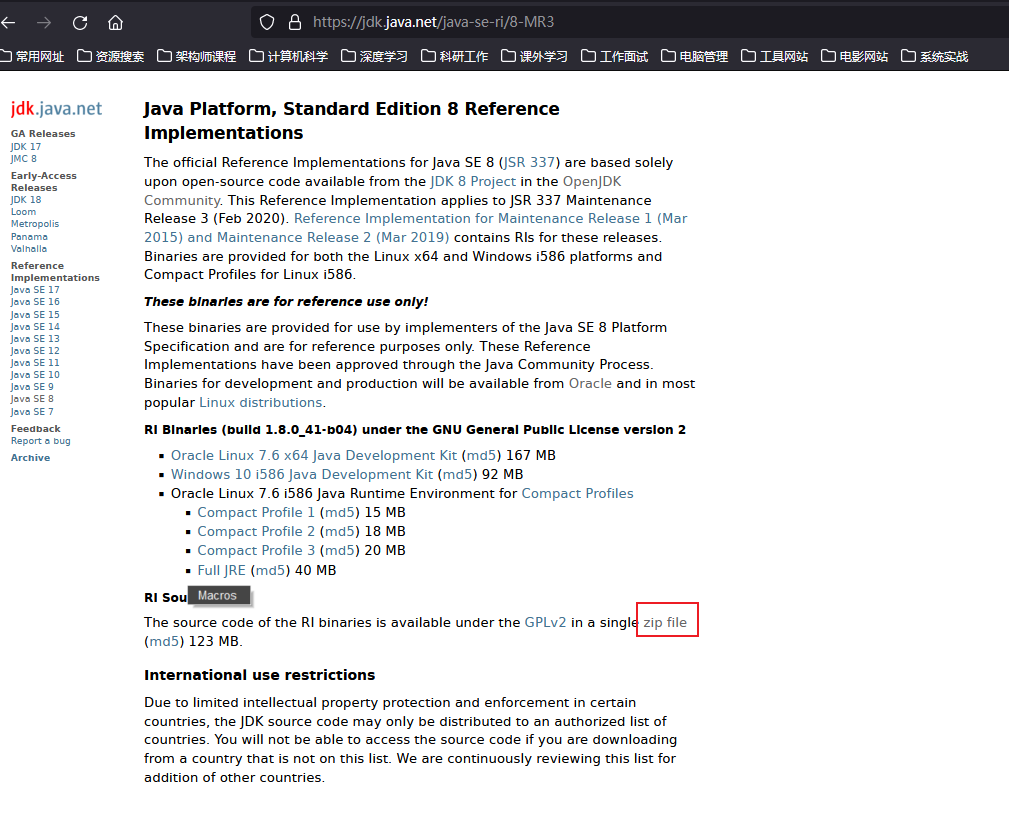Image resolution: width=1009 pixels, height=815 pixels.
Task: Open the Compact Profiles info link
Action: pos(577,493)
